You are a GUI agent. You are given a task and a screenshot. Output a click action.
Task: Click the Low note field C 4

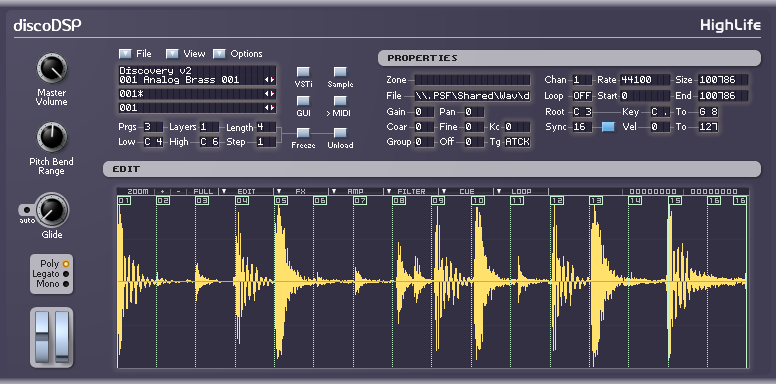(x=153, y=142)
